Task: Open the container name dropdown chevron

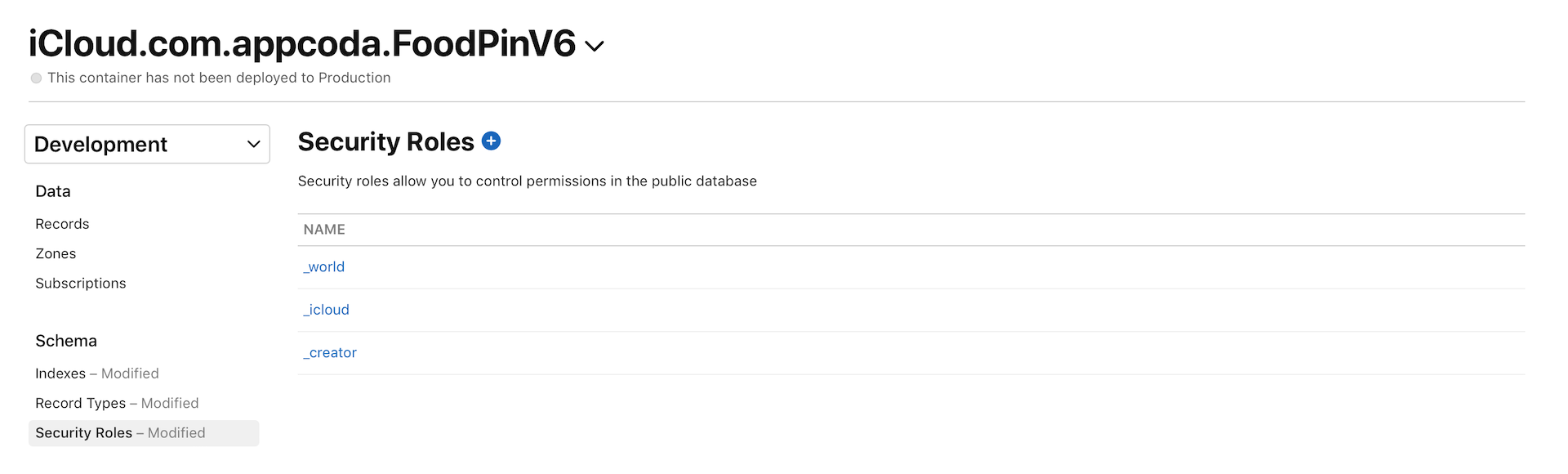Action: tap(593, 46)
